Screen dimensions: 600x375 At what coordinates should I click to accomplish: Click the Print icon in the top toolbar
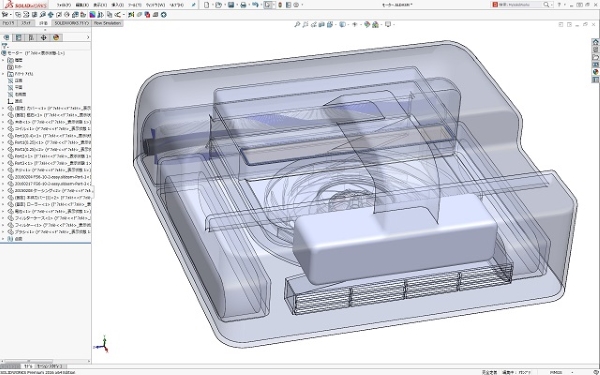243,5
